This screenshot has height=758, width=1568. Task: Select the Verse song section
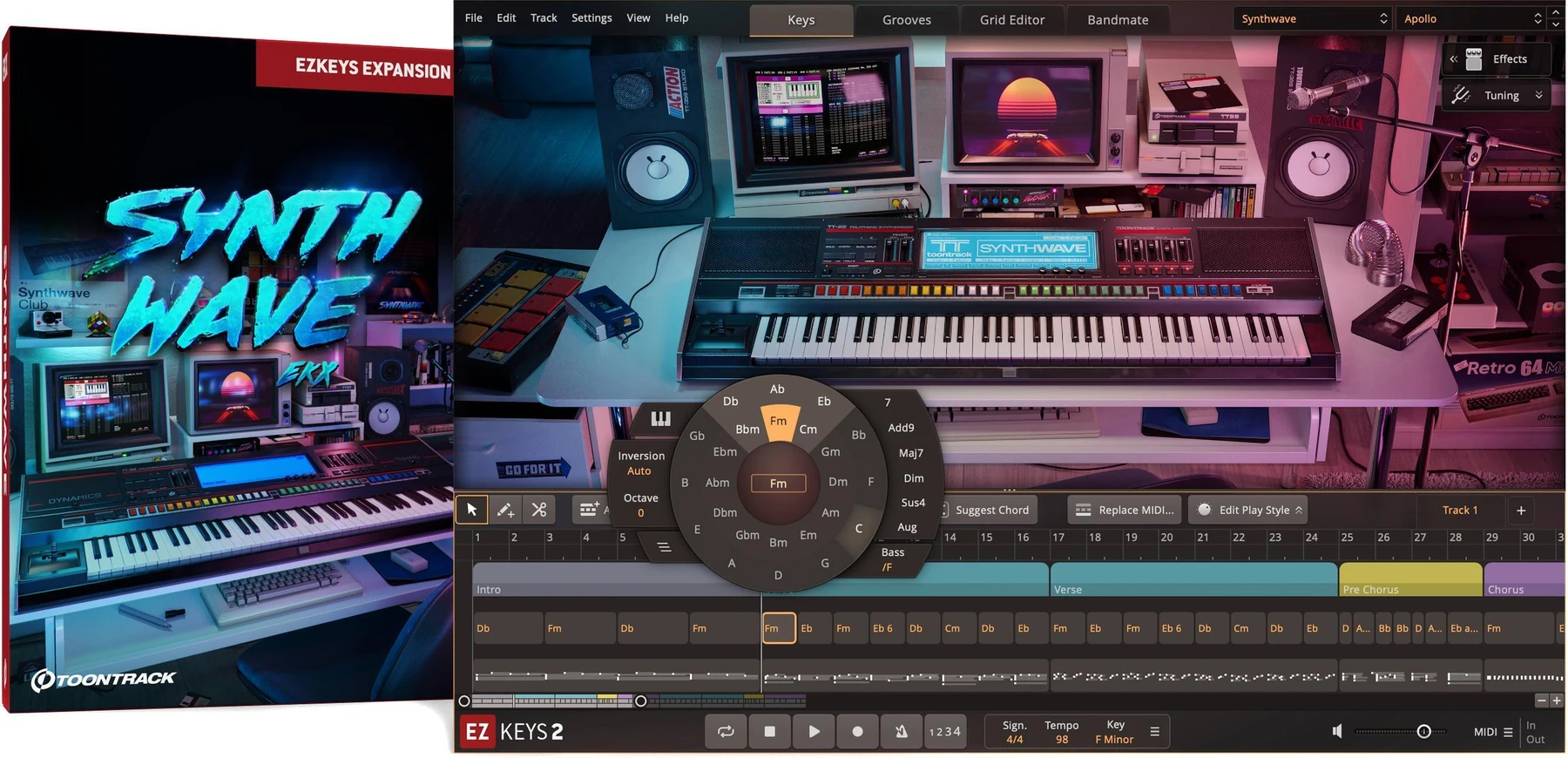(x=1193, y=579)
